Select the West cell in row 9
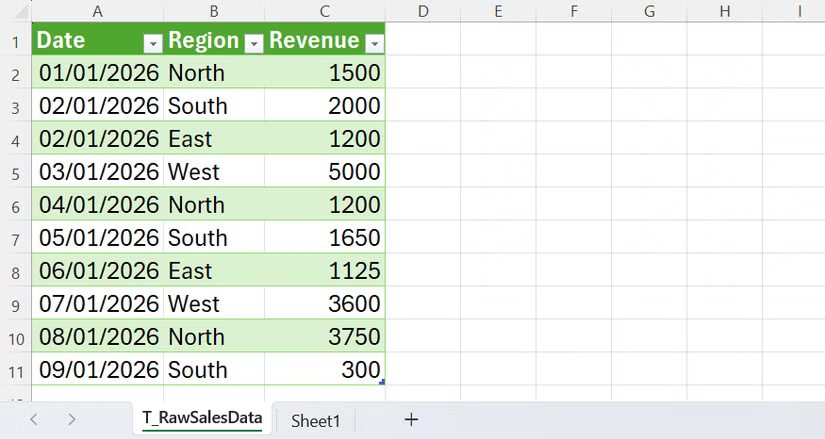Viewport: 825px width, 439px height. 214,303
